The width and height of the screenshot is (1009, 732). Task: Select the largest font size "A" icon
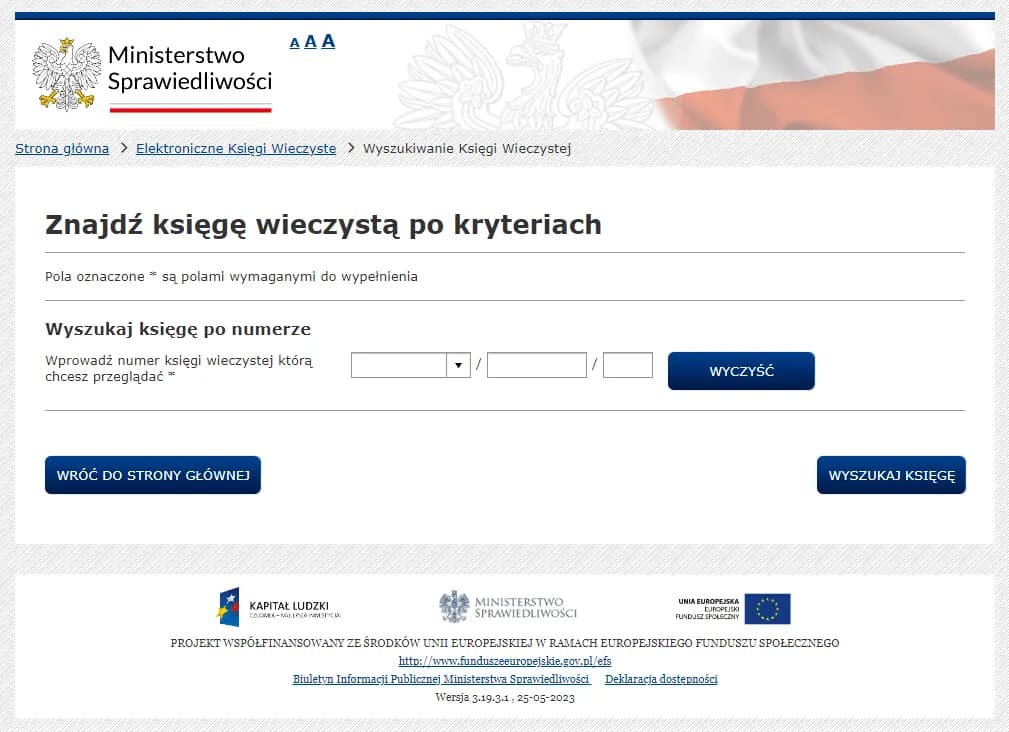click(328, 41)
